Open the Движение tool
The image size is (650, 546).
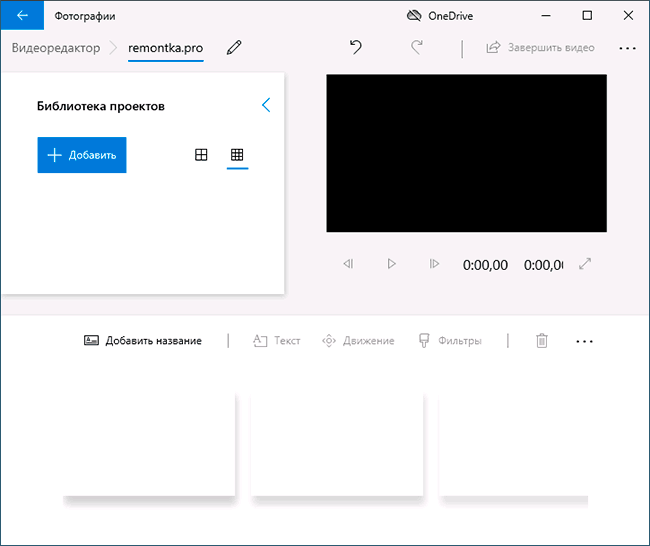pyautogui.click(x=358, y=341)
